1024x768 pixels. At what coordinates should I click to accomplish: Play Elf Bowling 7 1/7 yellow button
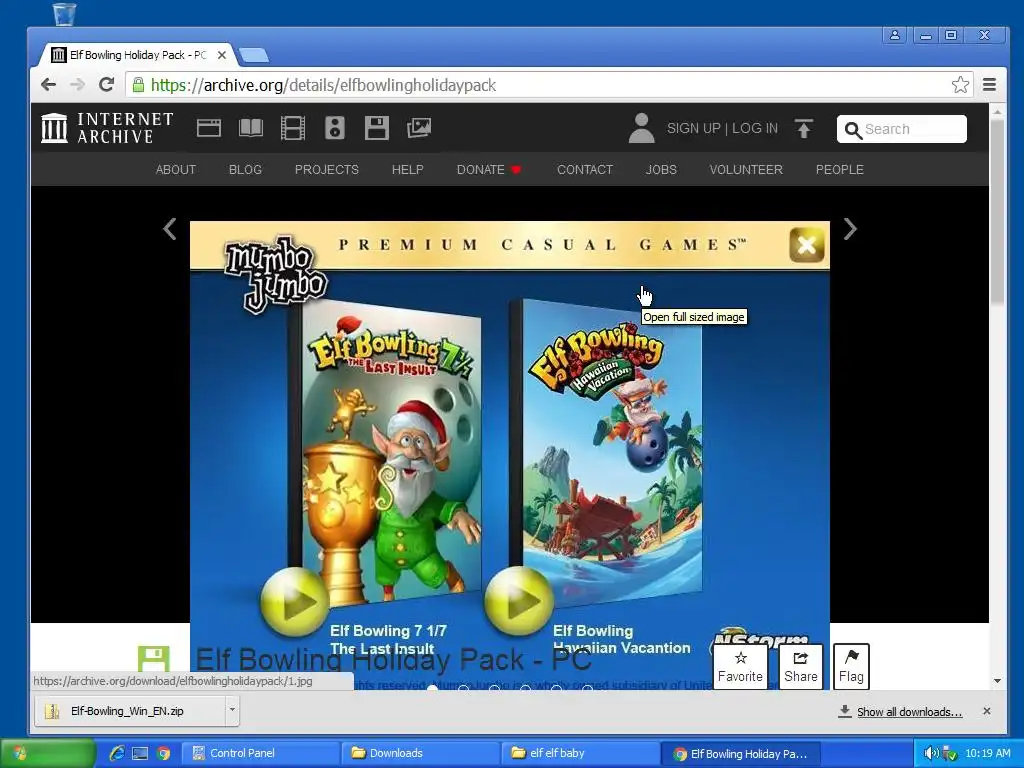[x=295, y=601]
